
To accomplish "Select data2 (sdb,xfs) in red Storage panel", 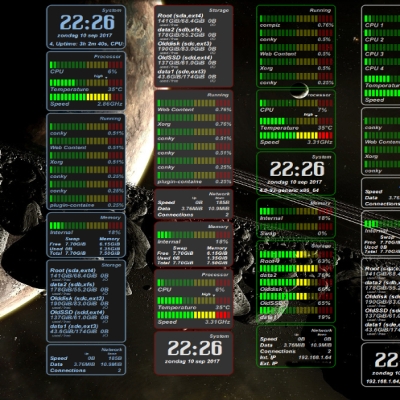I will 180,30.
